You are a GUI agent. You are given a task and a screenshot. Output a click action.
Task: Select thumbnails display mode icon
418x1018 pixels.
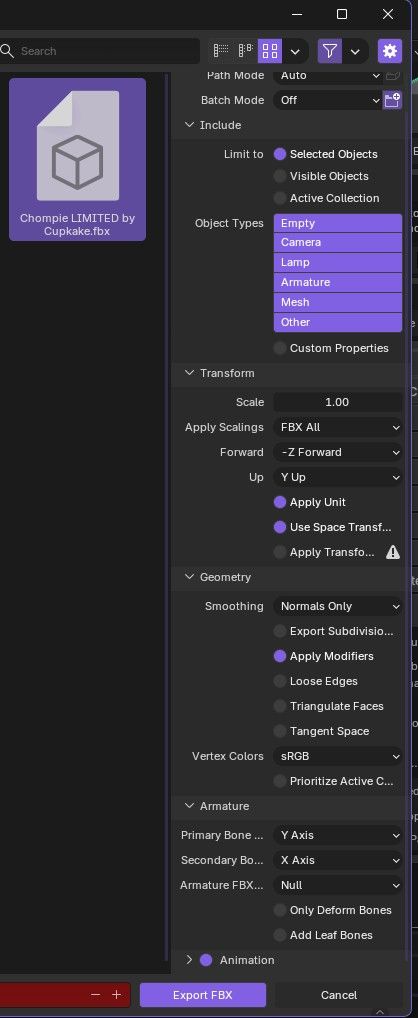(x=269, y=51)
